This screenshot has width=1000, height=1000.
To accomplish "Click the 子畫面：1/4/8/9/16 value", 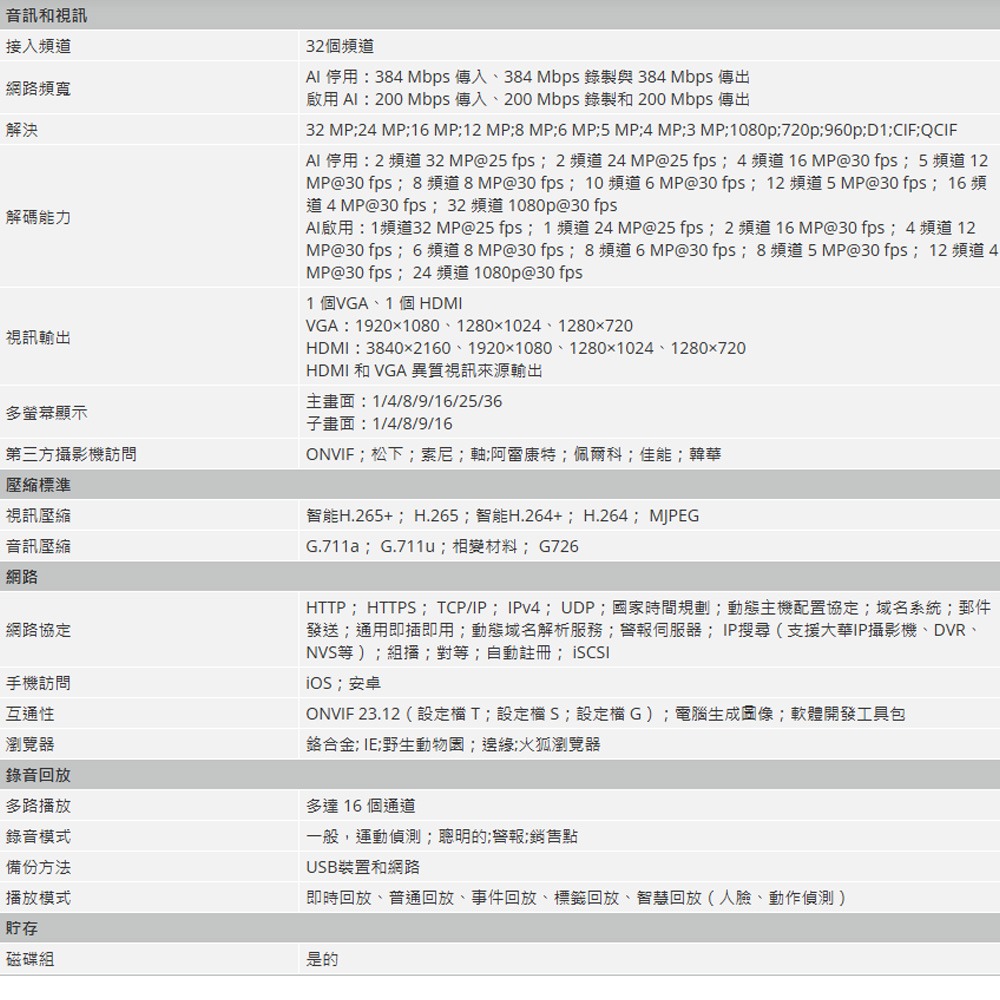I will pos(379,423).
